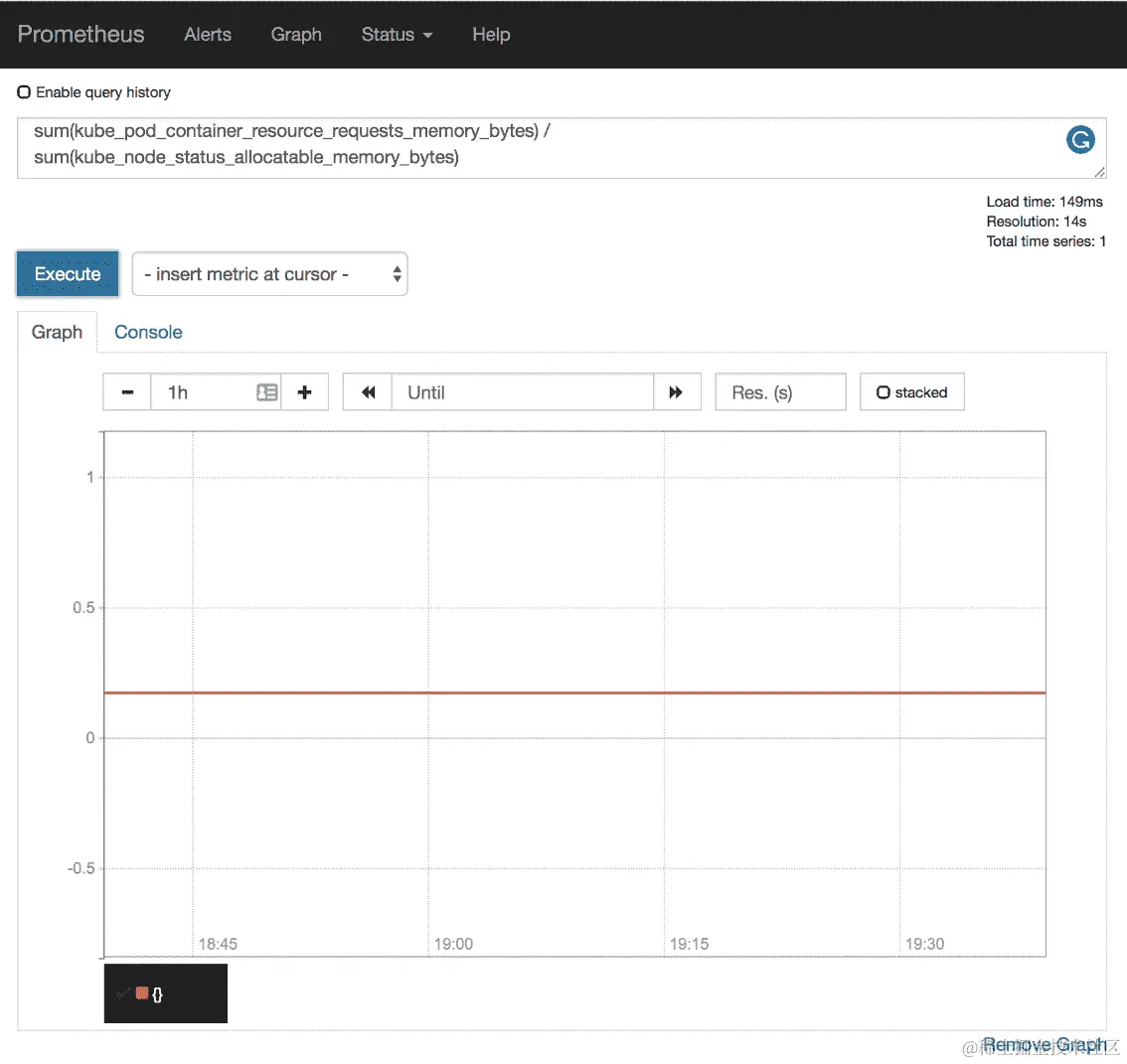
Task: Focus the PromQL expression text area
Action: coord(562,148)
